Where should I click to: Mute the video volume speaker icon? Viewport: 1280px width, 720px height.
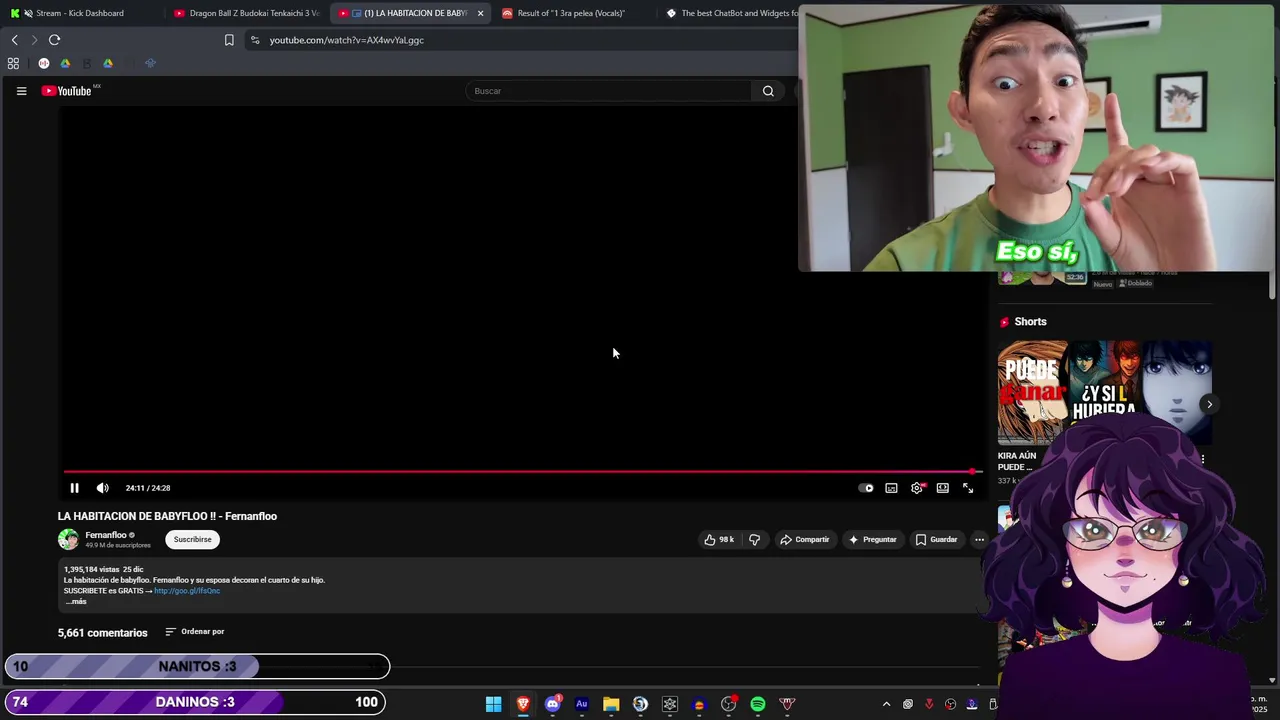tap(102, 488)
